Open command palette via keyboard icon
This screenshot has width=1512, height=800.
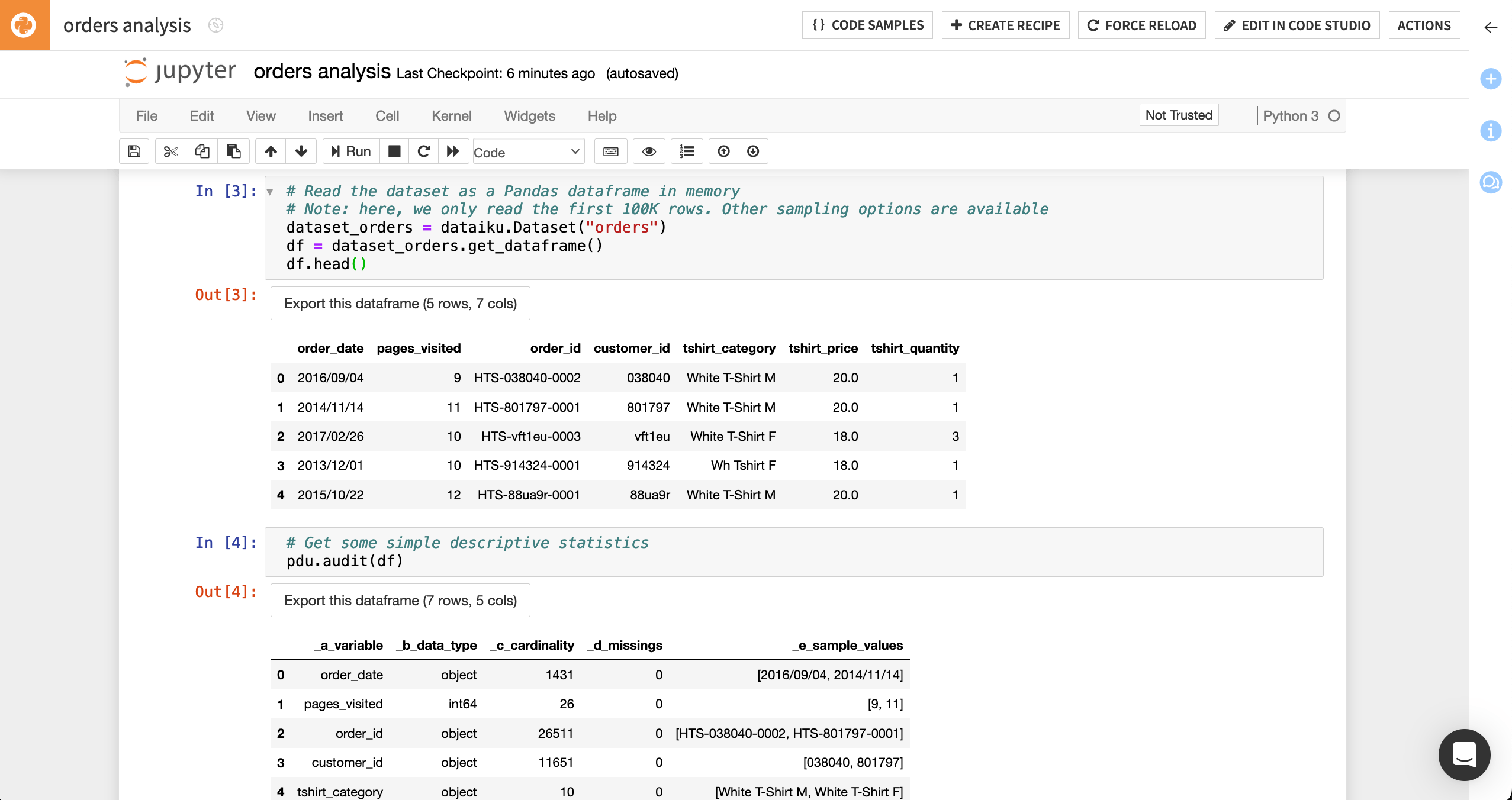pyautogui.click(x=610, y=151)
